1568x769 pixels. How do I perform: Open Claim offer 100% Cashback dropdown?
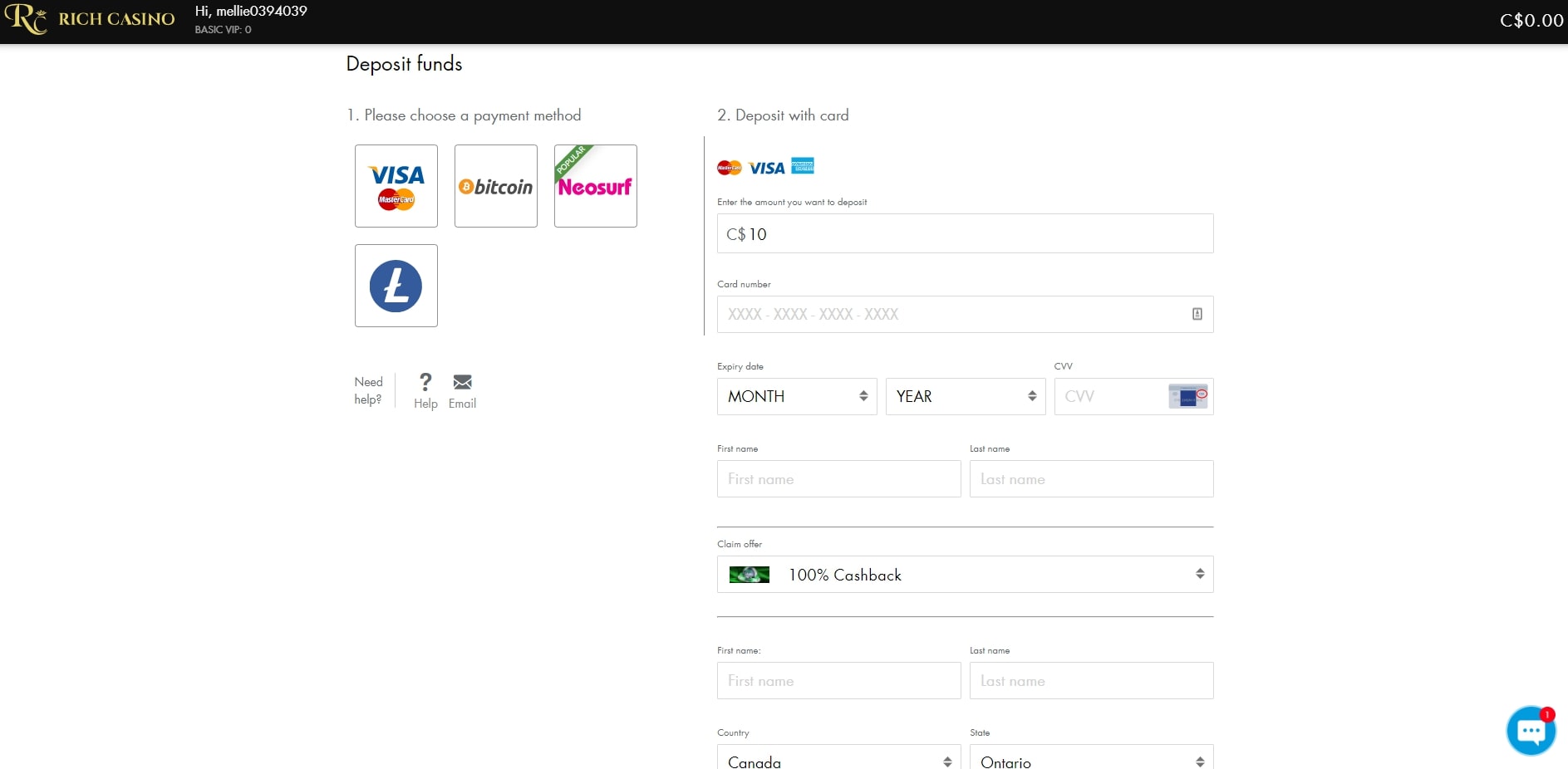coord(966,575)
